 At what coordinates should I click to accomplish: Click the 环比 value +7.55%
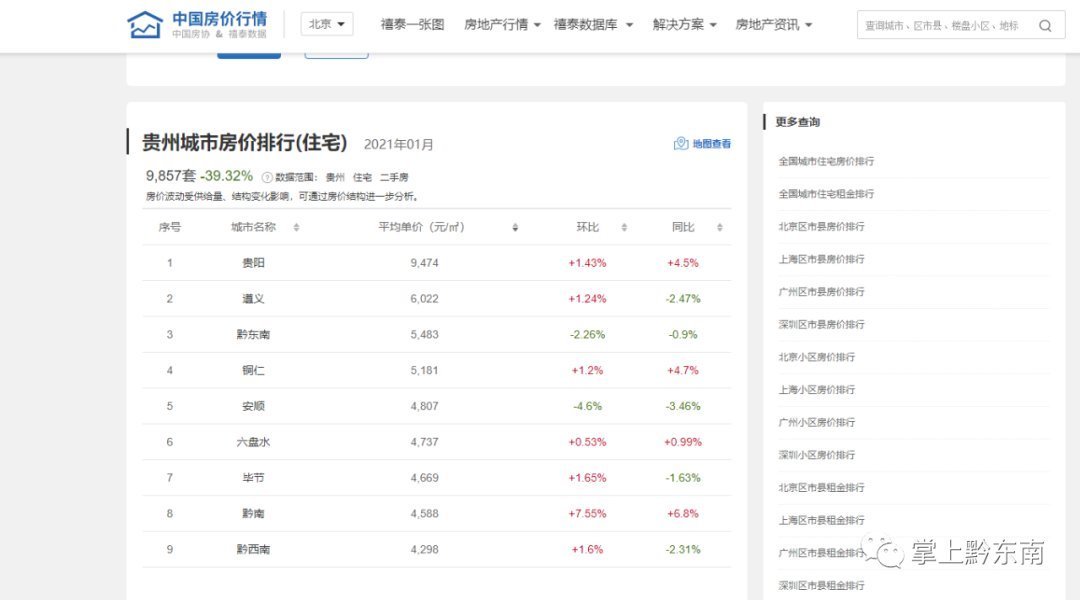tap(588, 513)
